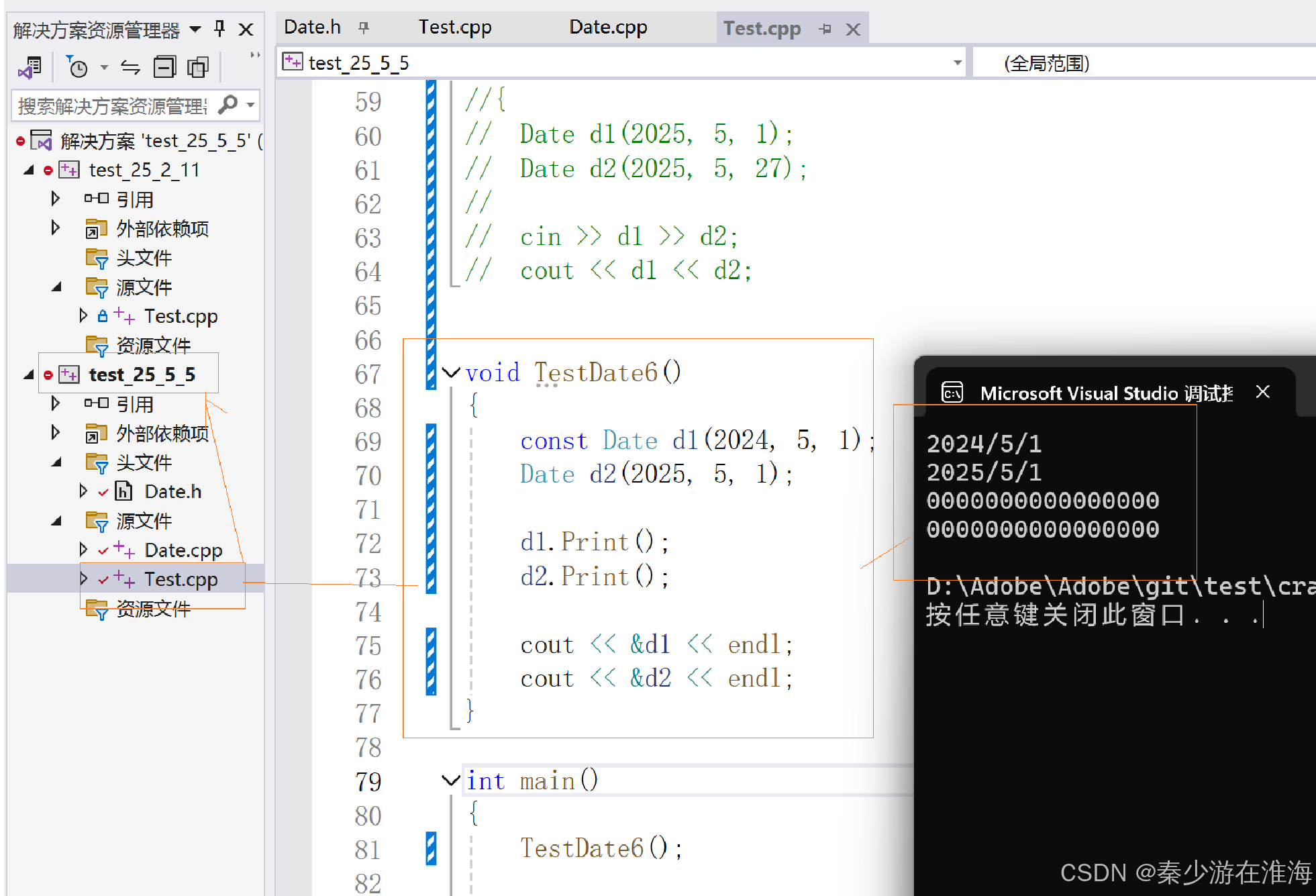Collapse the main function code block
Viewport: 1316px width, 896px height.
click(451, 781)
